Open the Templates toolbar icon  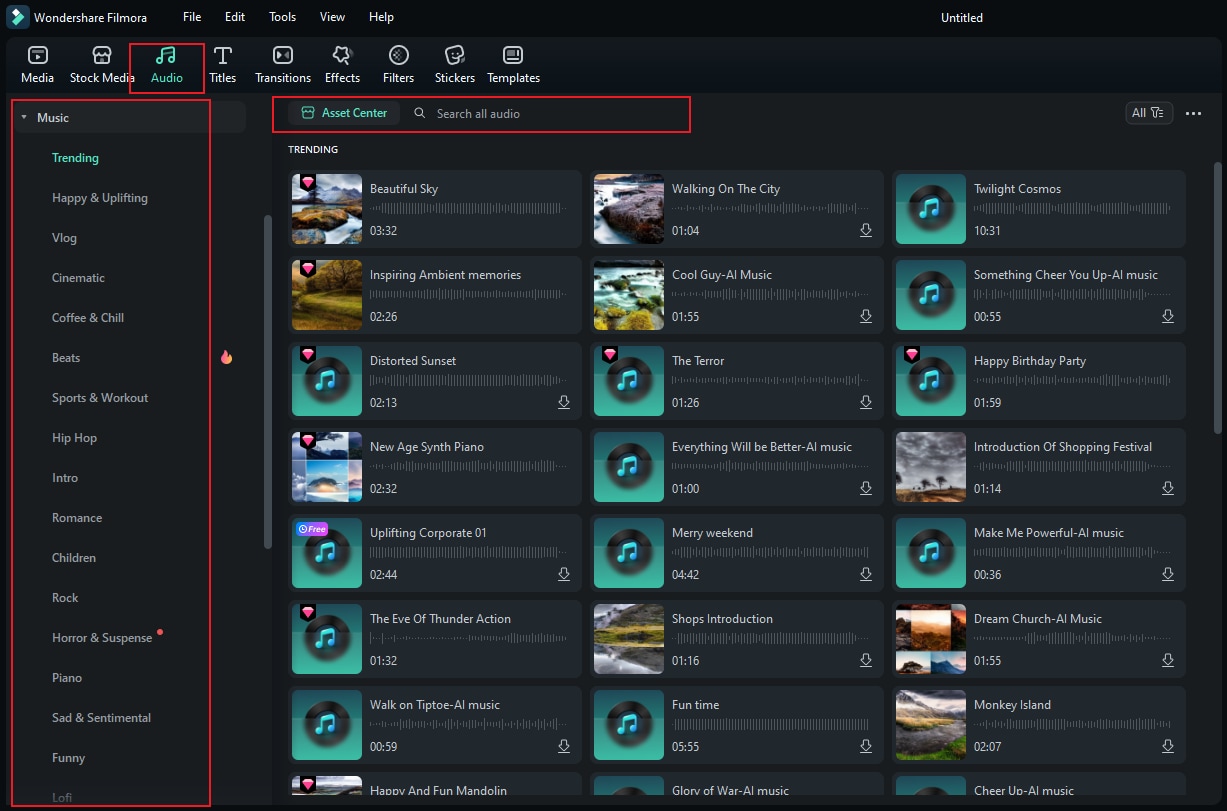pos(513,55)
